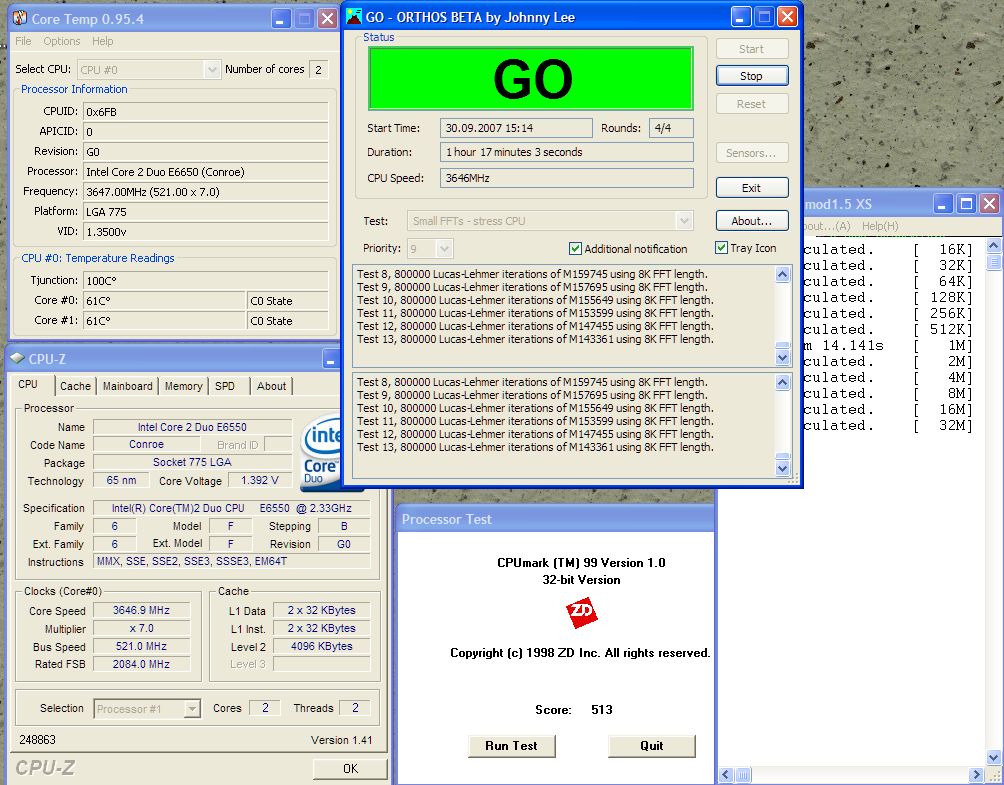Switch to the Cache tab in CPU-Z
Image resolution: width=1004 pixels, height=785 pixels.
coord(75,386)
